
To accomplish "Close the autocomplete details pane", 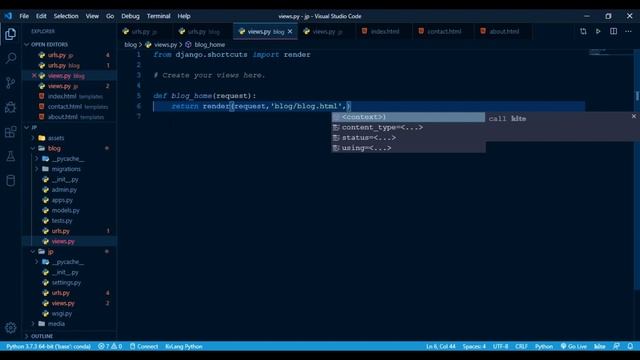I will 633,116.
